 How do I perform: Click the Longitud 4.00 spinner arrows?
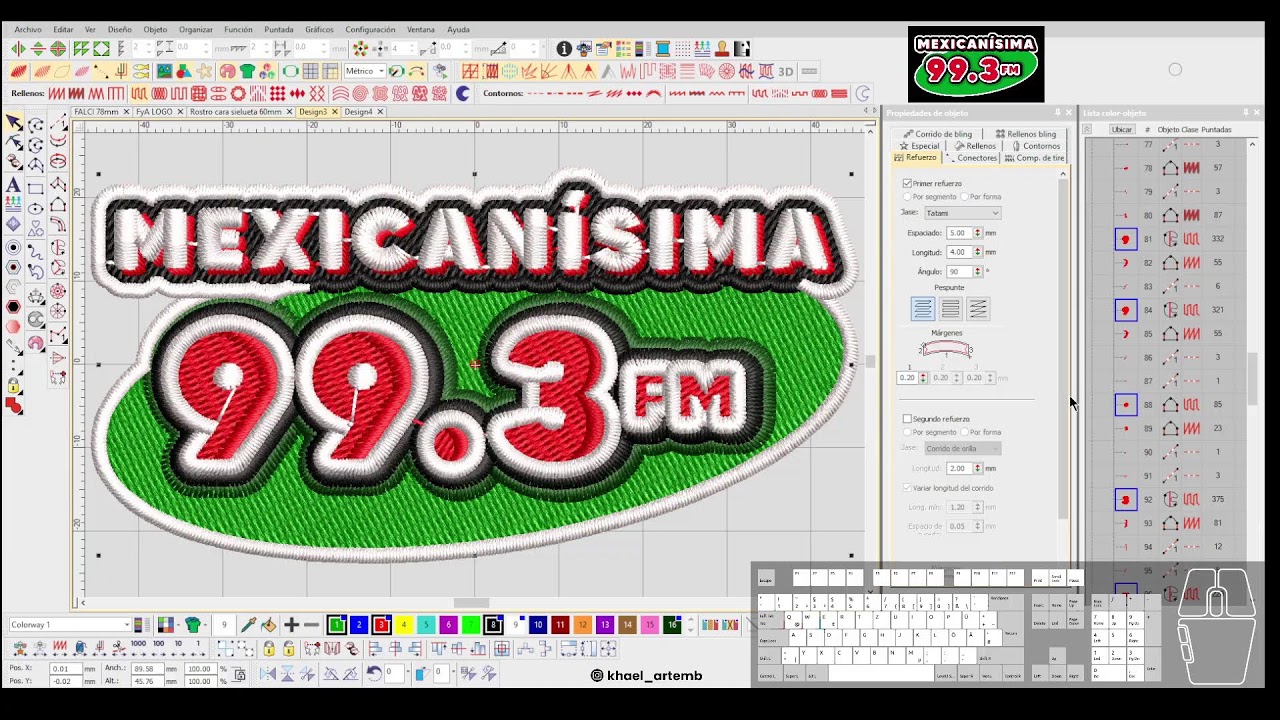click(978, 252)
